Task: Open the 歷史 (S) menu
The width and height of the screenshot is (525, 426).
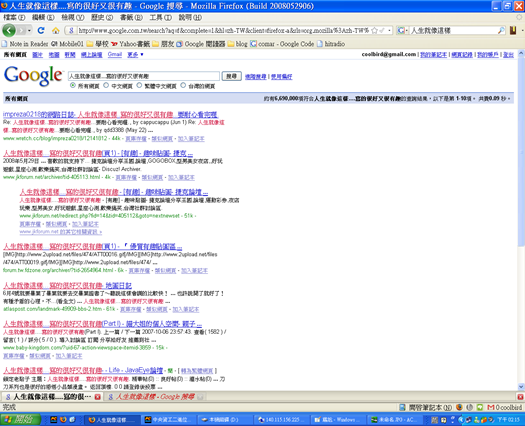Action: coord(102,17)
